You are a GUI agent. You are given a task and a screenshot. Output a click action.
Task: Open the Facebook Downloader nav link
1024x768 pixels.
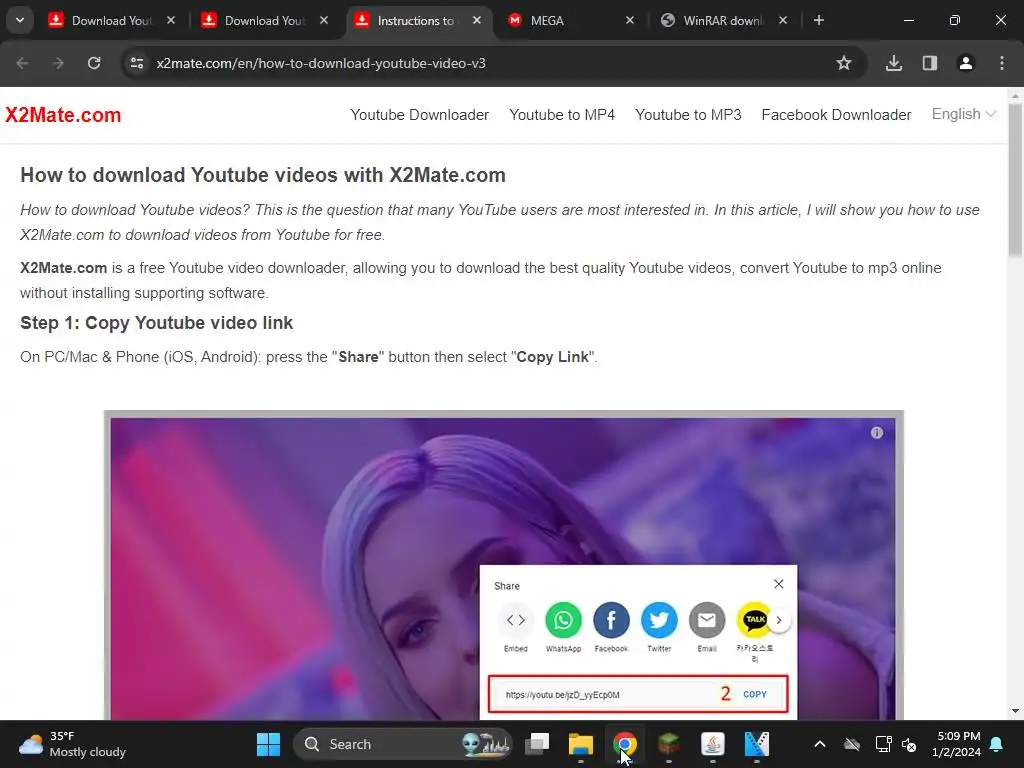[836, 115]
